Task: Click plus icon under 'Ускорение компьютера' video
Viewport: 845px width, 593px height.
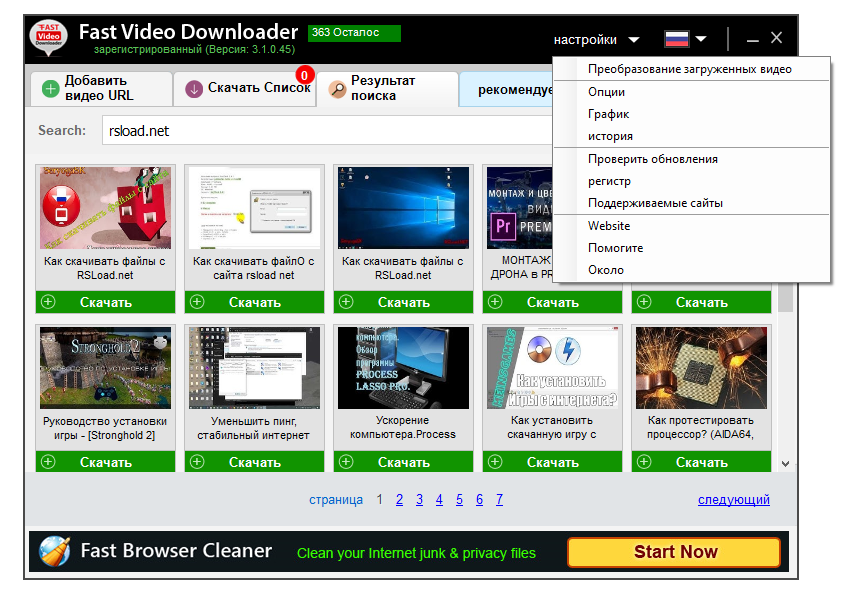Action: click(x=347, y=462)
